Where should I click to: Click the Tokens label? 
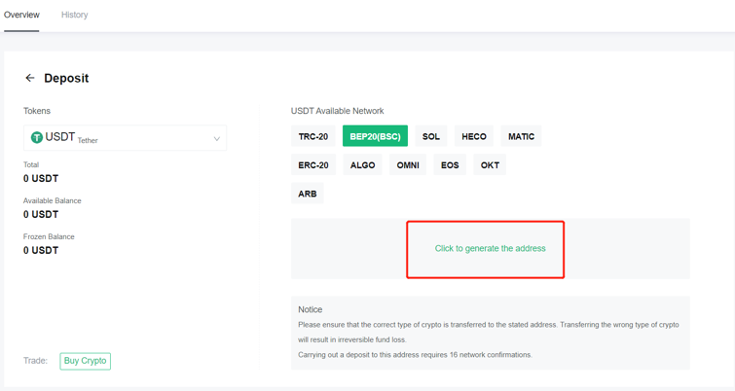tap(37, 111)
